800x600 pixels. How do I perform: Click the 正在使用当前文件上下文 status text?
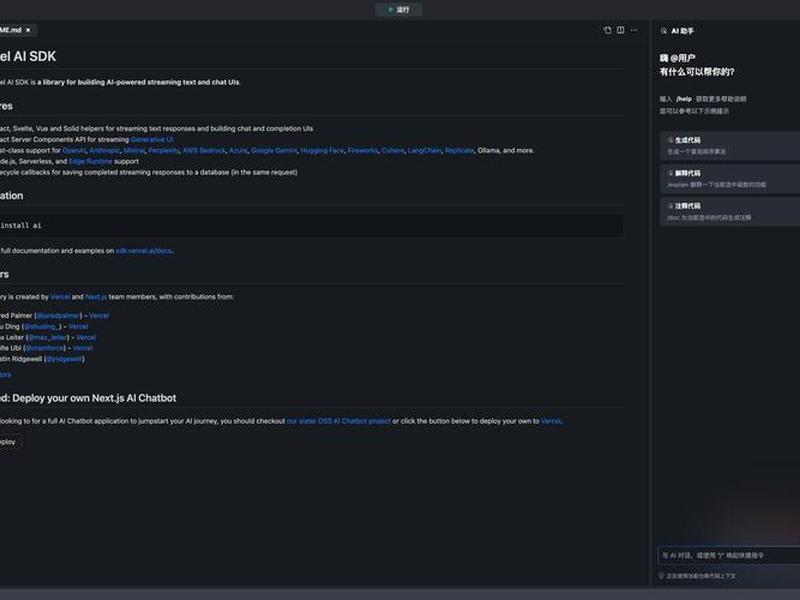(701, 576)
